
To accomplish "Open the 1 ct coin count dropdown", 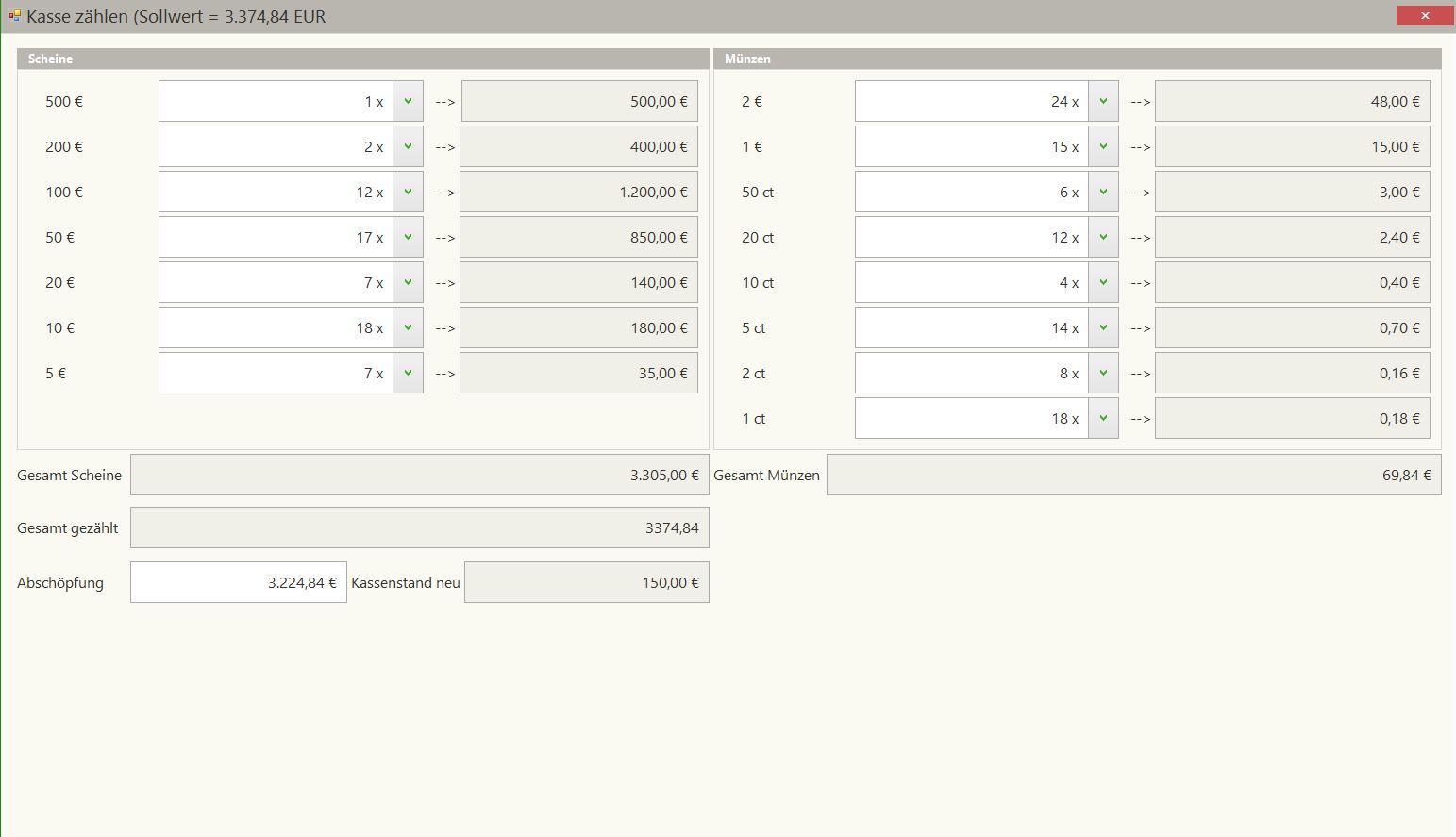I will point(1103,418).
